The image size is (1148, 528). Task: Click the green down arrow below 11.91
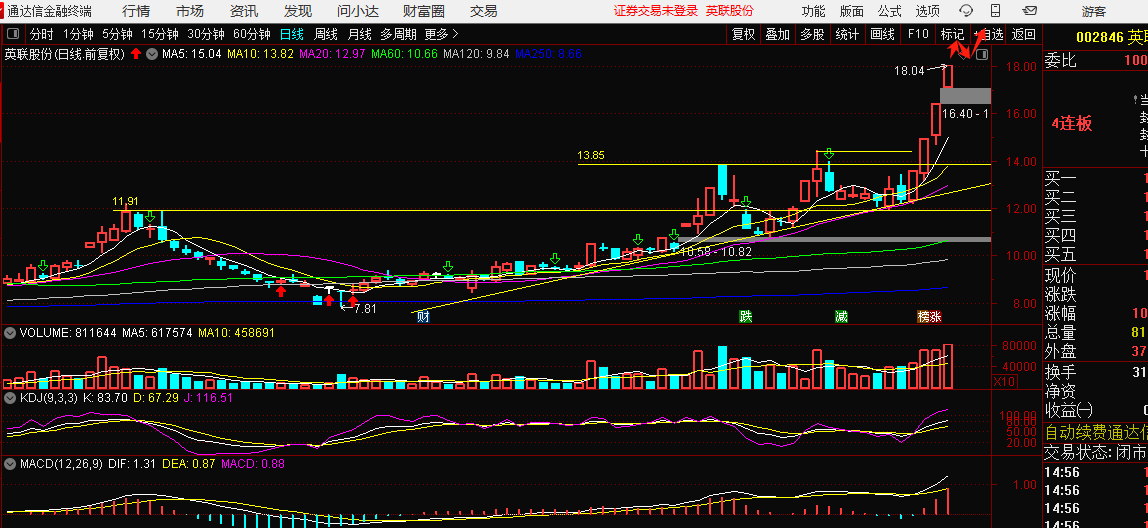[x=149, y=217]
